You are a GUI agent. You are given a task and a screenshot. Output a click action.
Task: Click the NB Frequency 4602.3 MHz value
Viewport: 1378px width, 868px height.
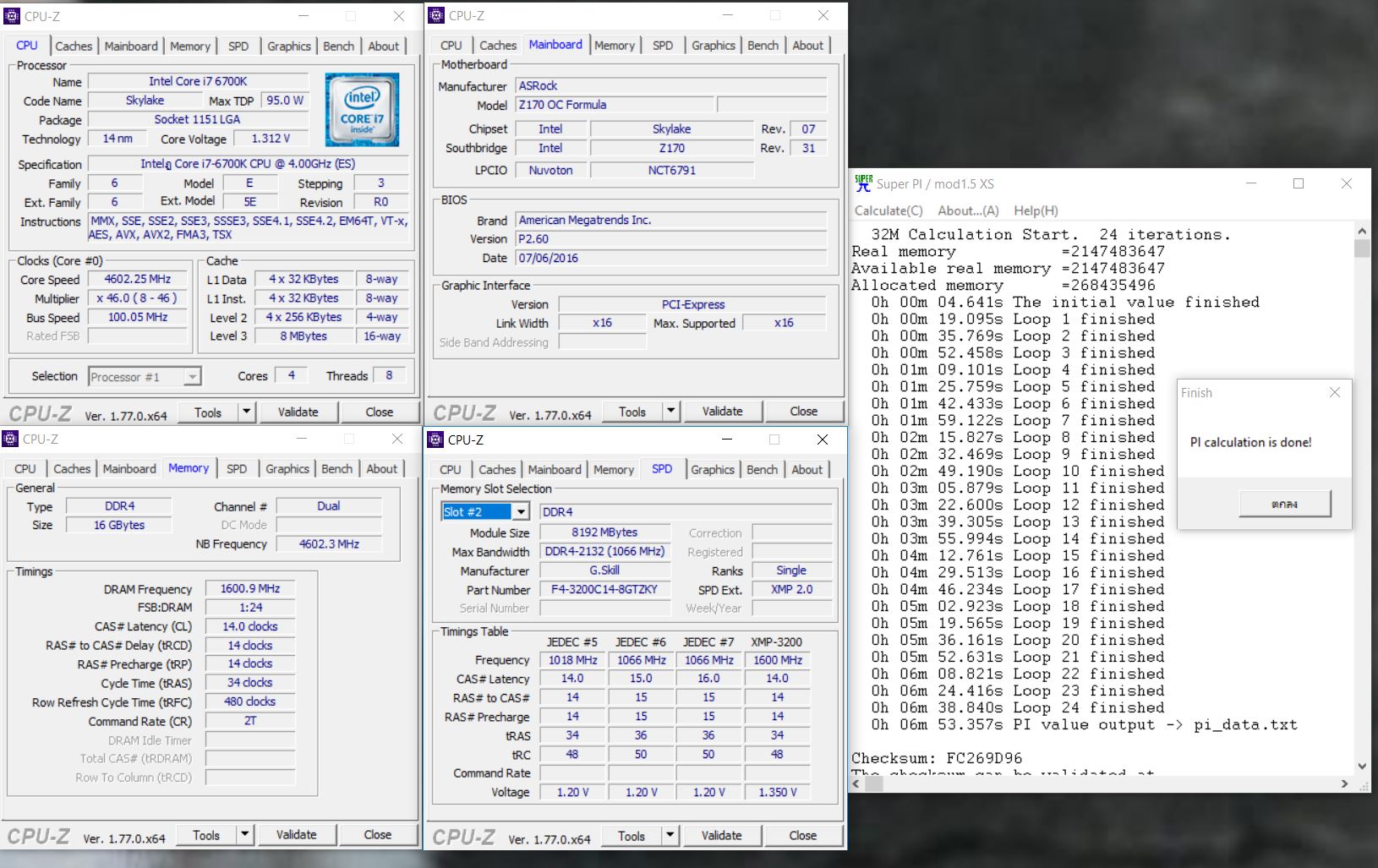(x=329, y=544)
